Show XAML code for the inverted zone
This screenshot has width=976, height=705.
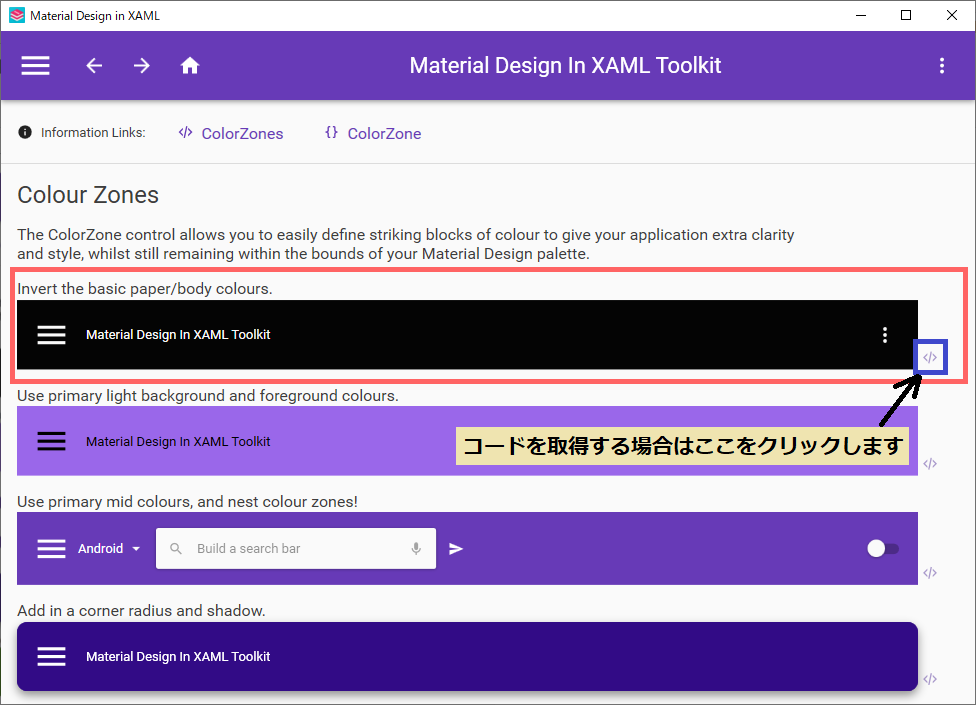[x=930, y=357]
